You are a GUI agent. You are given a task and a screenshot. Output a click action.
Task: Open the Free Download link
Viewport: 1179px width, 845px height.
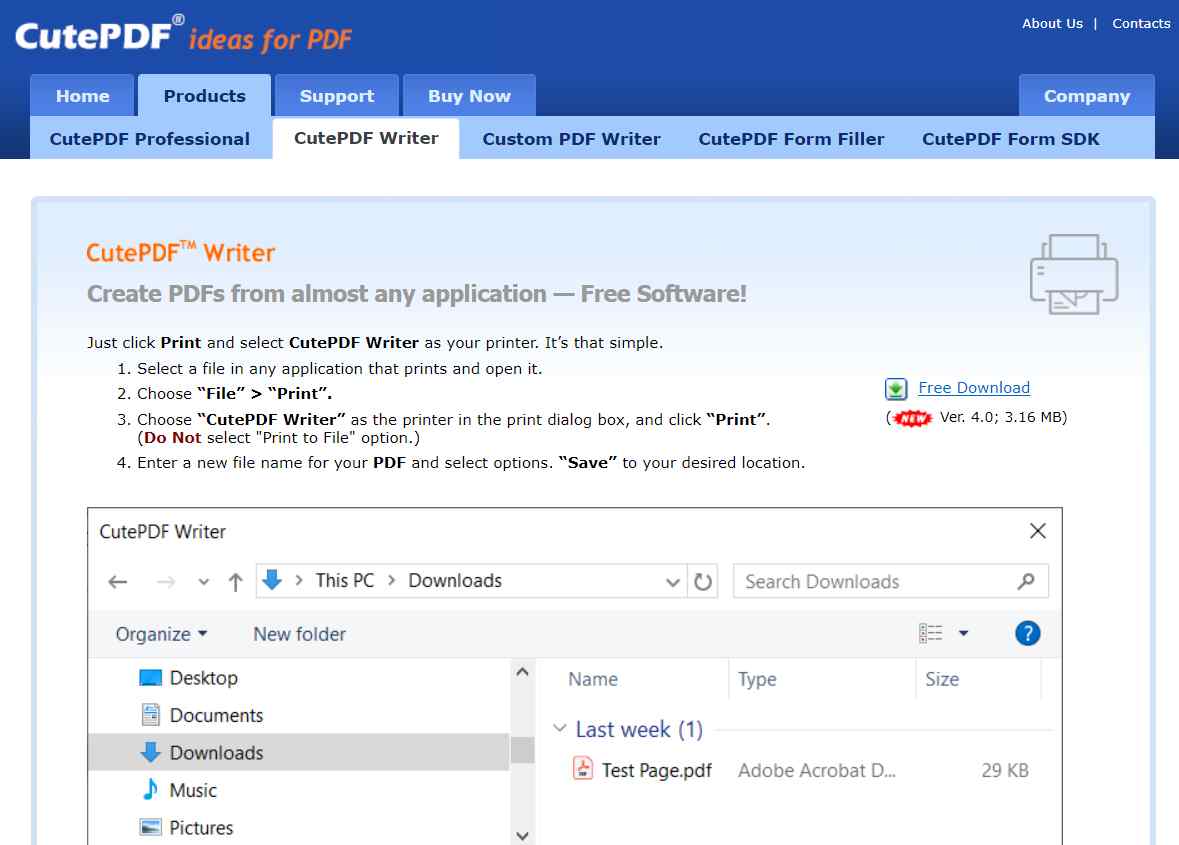[x=973, y=388]
